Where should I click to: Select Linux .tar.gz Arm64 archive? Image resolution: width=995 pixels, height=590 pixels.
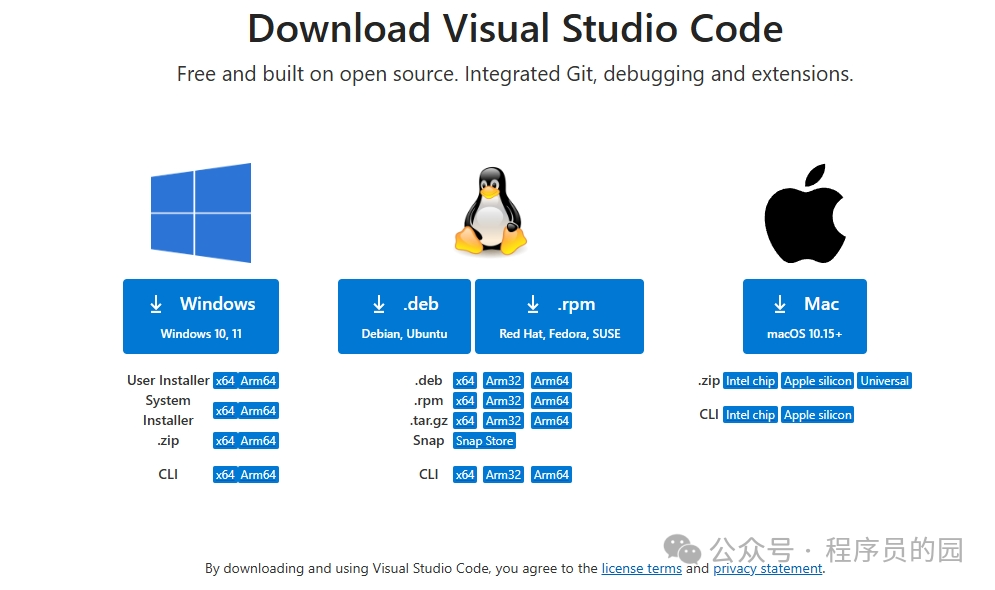click(x=551, y=421)
